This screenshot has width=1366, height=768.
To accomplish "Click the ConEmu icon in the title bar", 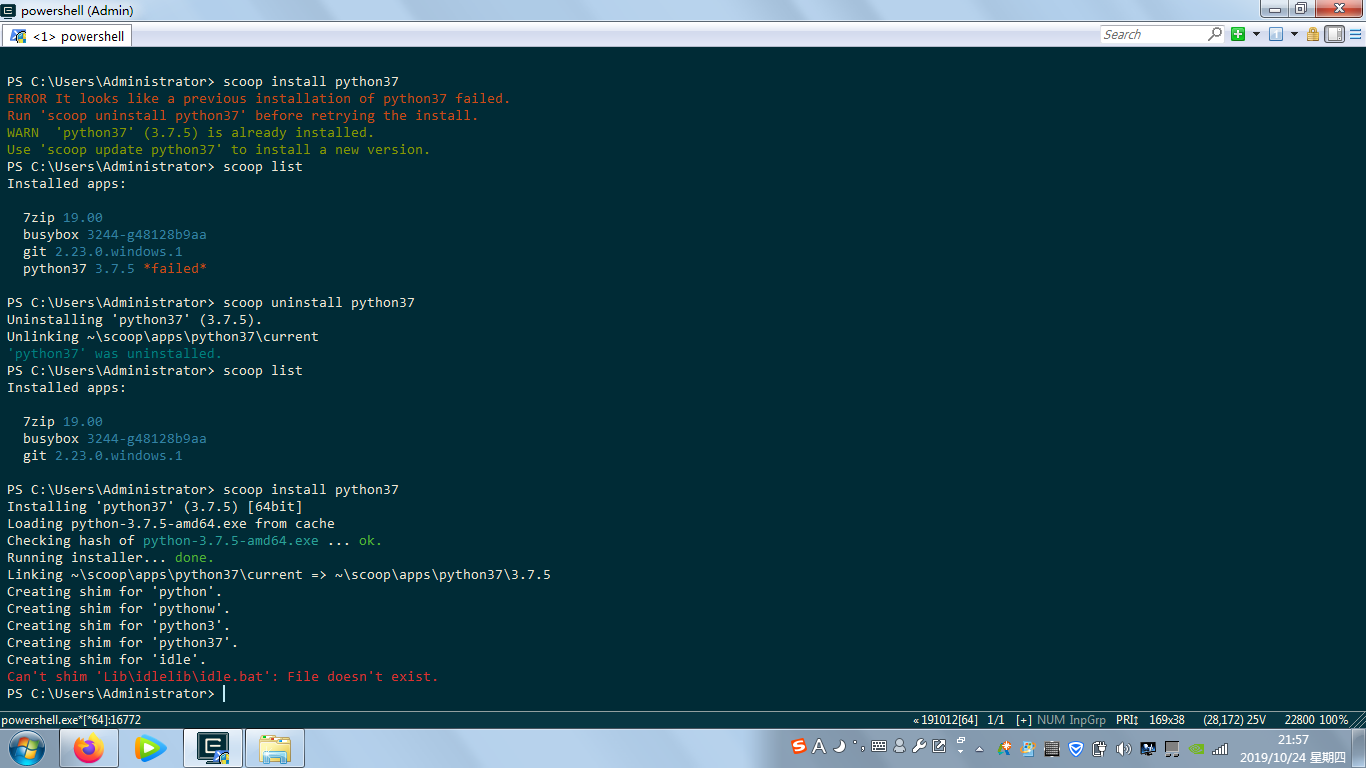I will click(8, 9).
